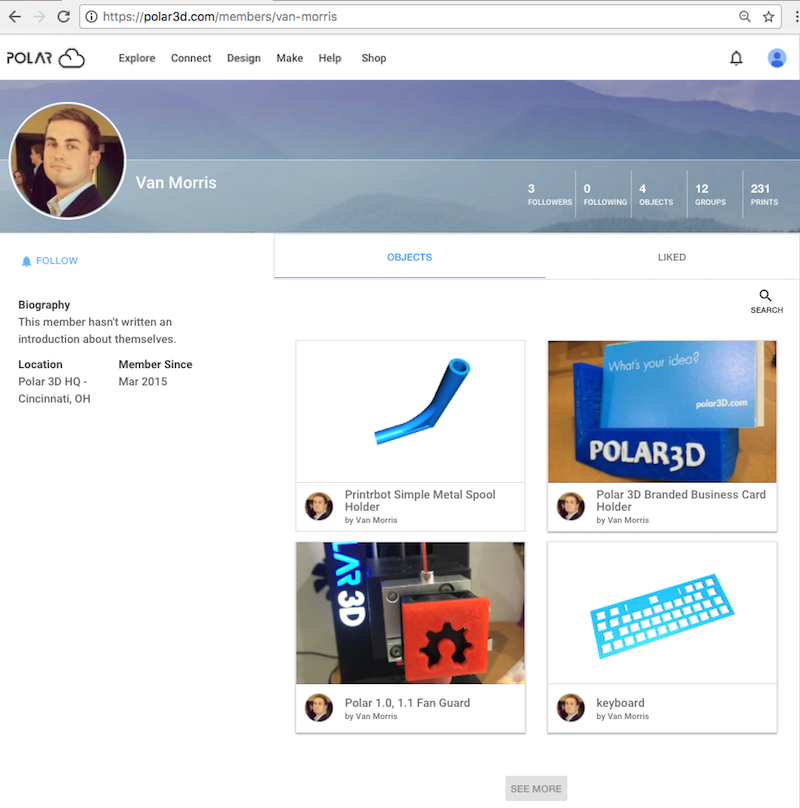This screenshot has height=808, width=800.
Task: Click the avatar on Business Card Holder card
Action: (x=571, y=506)
